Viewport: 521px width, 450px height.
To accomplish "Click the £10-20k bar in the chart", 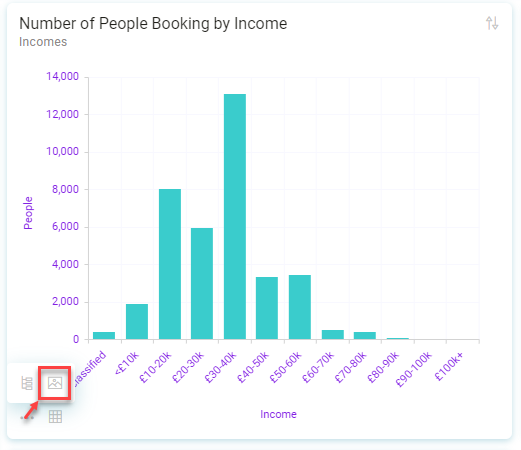I will click(x=170, y=264).
